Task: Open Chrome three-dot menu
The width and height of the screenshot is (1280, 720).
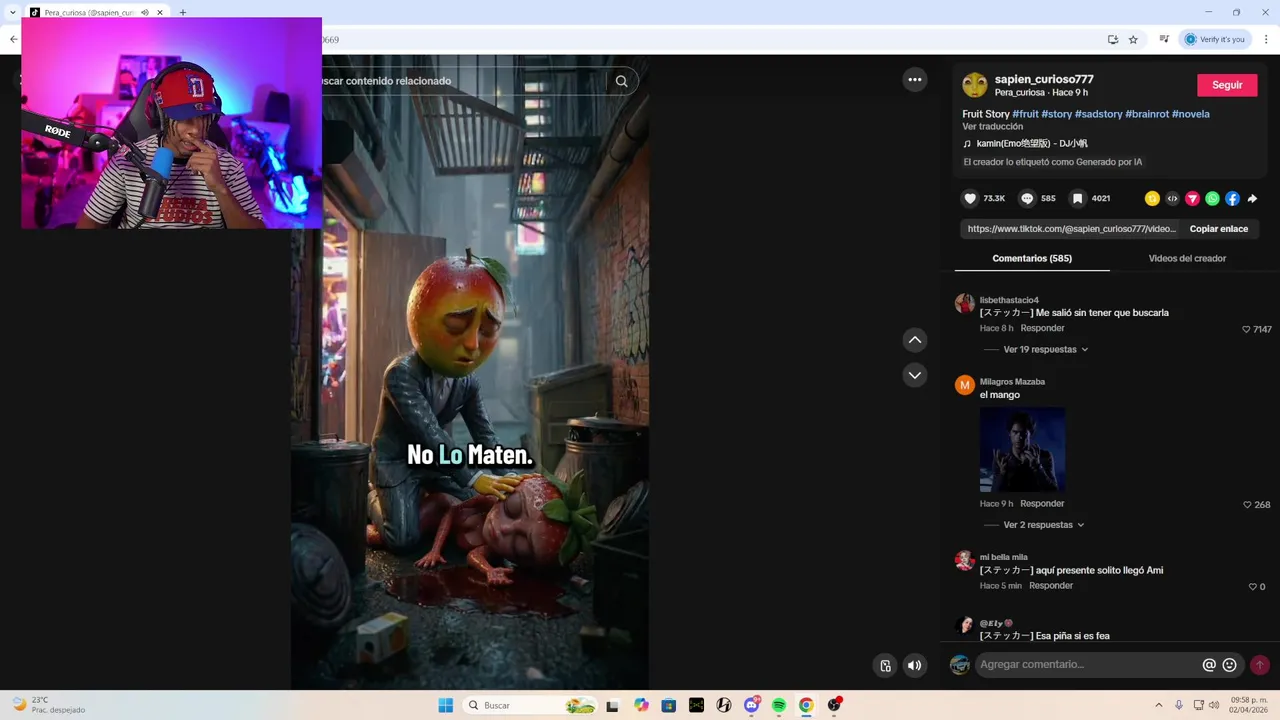Action: (x=1266, y=39)
